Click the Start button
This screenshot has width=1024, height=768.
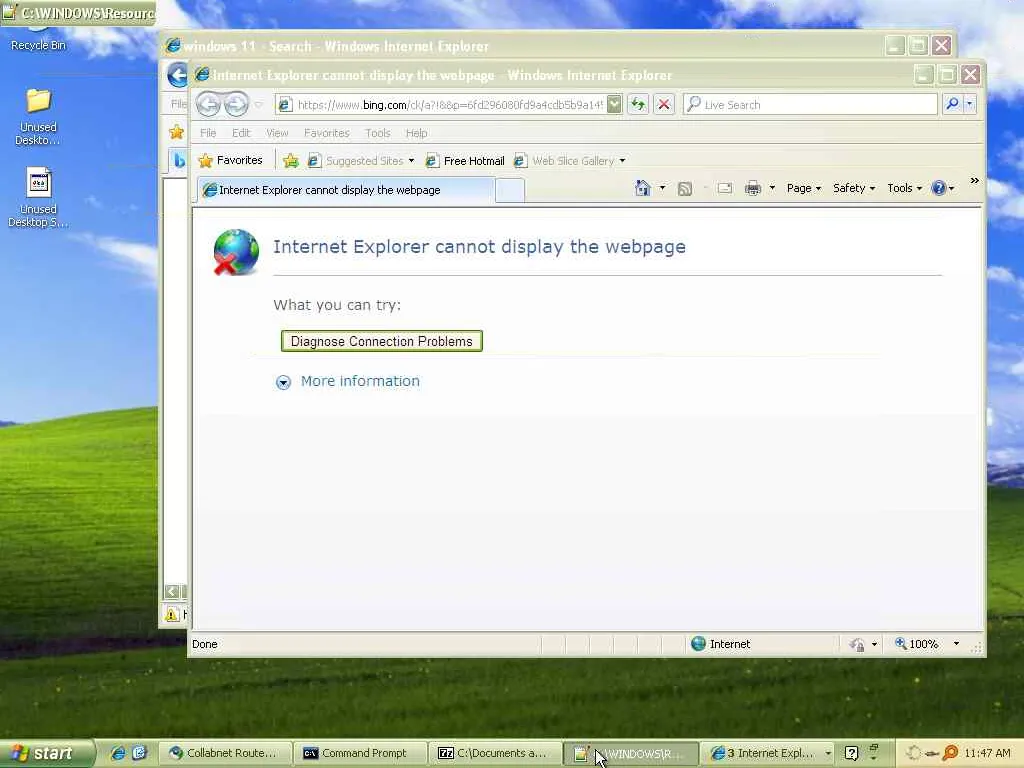(x=46, y=753)
